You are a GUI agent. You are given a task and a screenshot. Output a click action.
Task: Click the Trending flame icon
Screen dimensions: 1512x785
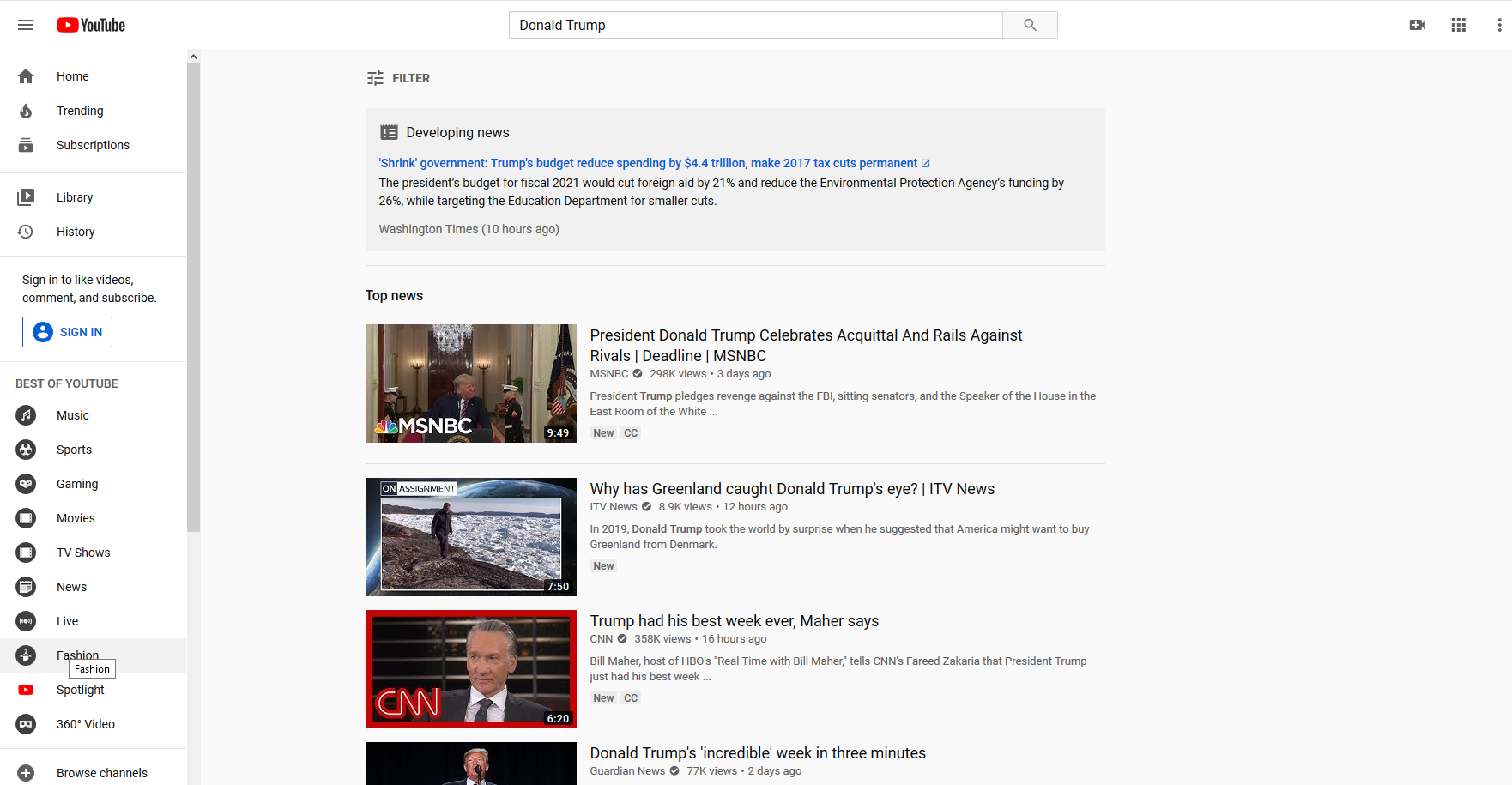pos(26,111)
